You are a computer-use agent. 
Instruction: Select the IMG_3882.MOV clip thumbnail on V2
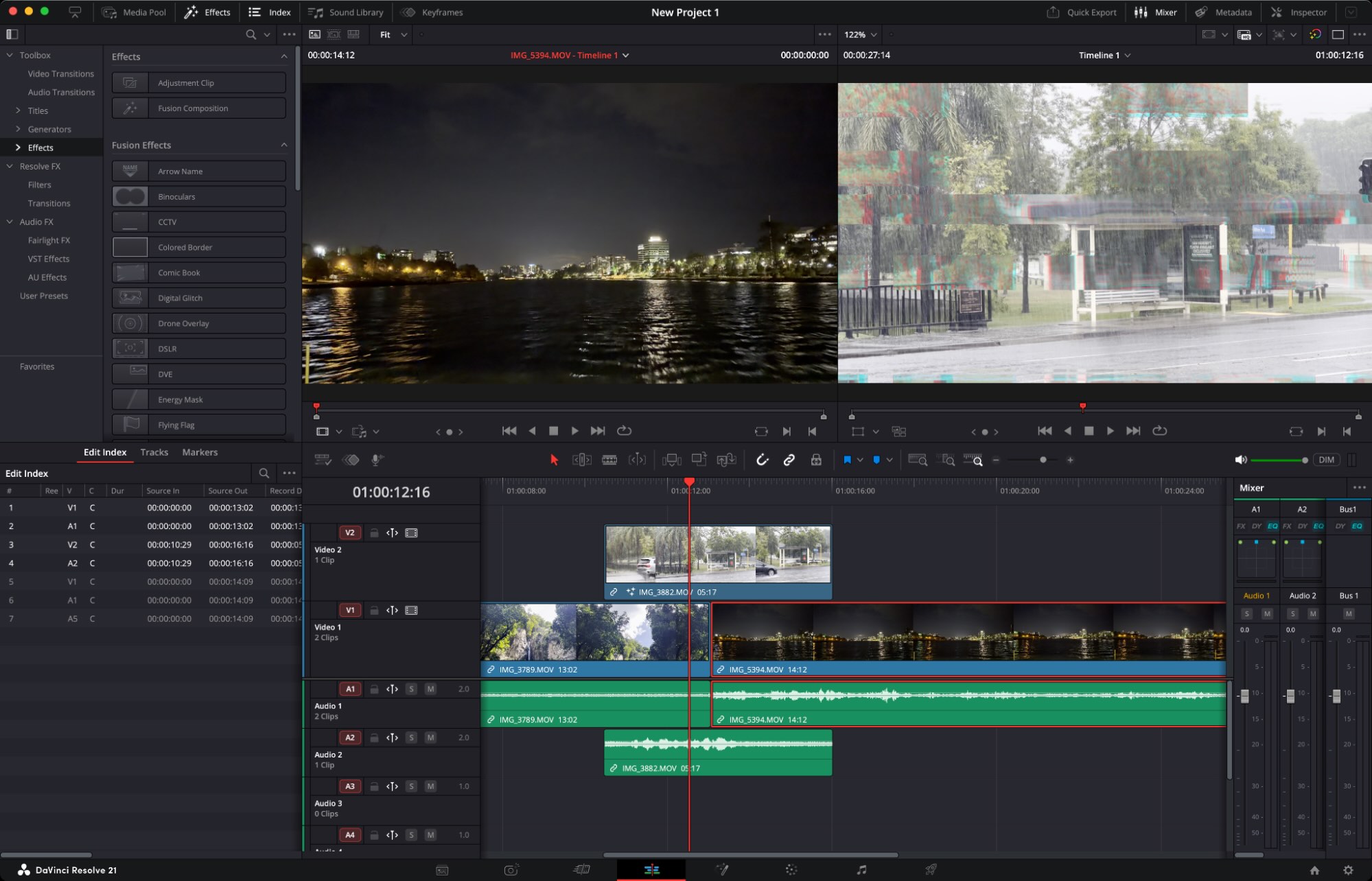[x=718, y=554]
